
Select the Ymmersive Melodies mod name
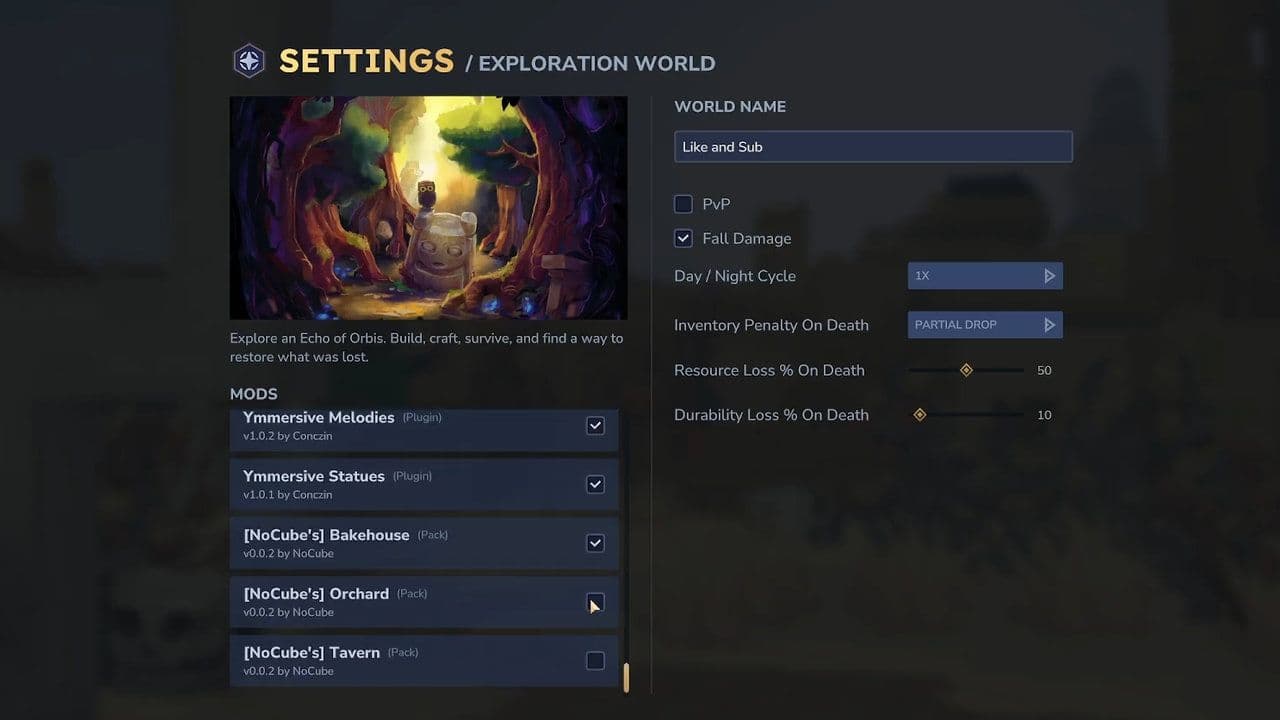pos(318,418)
